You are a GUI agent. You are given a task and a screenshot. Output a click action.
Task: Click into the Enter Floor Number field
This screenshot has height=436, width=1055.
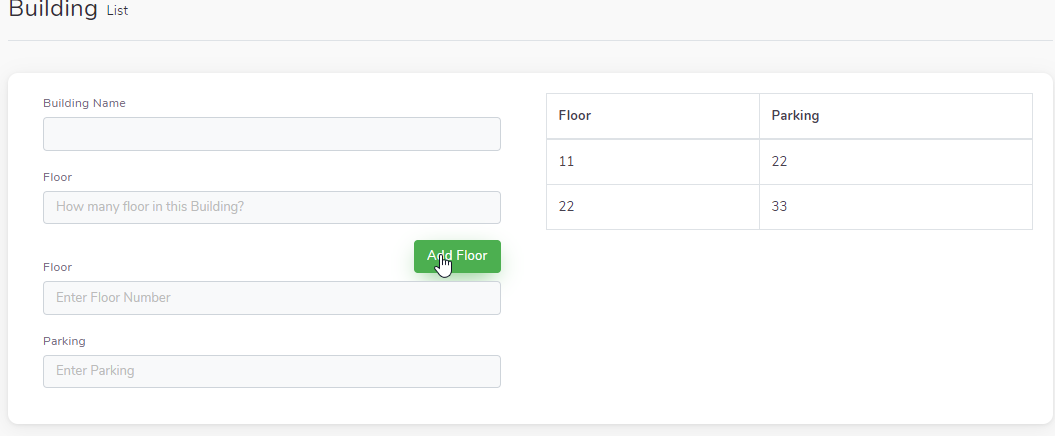click(272, 298)
